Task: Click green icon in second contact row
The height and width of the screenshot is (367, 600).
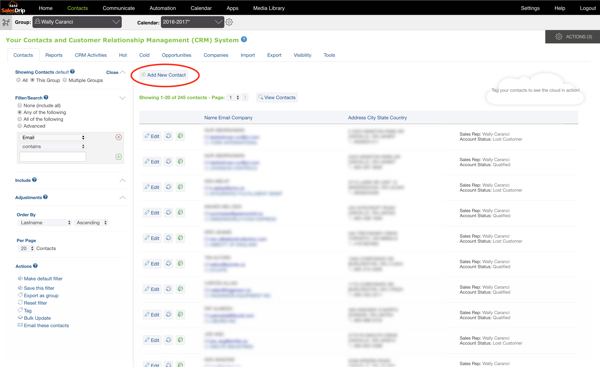Action: (x=180, y=161)
